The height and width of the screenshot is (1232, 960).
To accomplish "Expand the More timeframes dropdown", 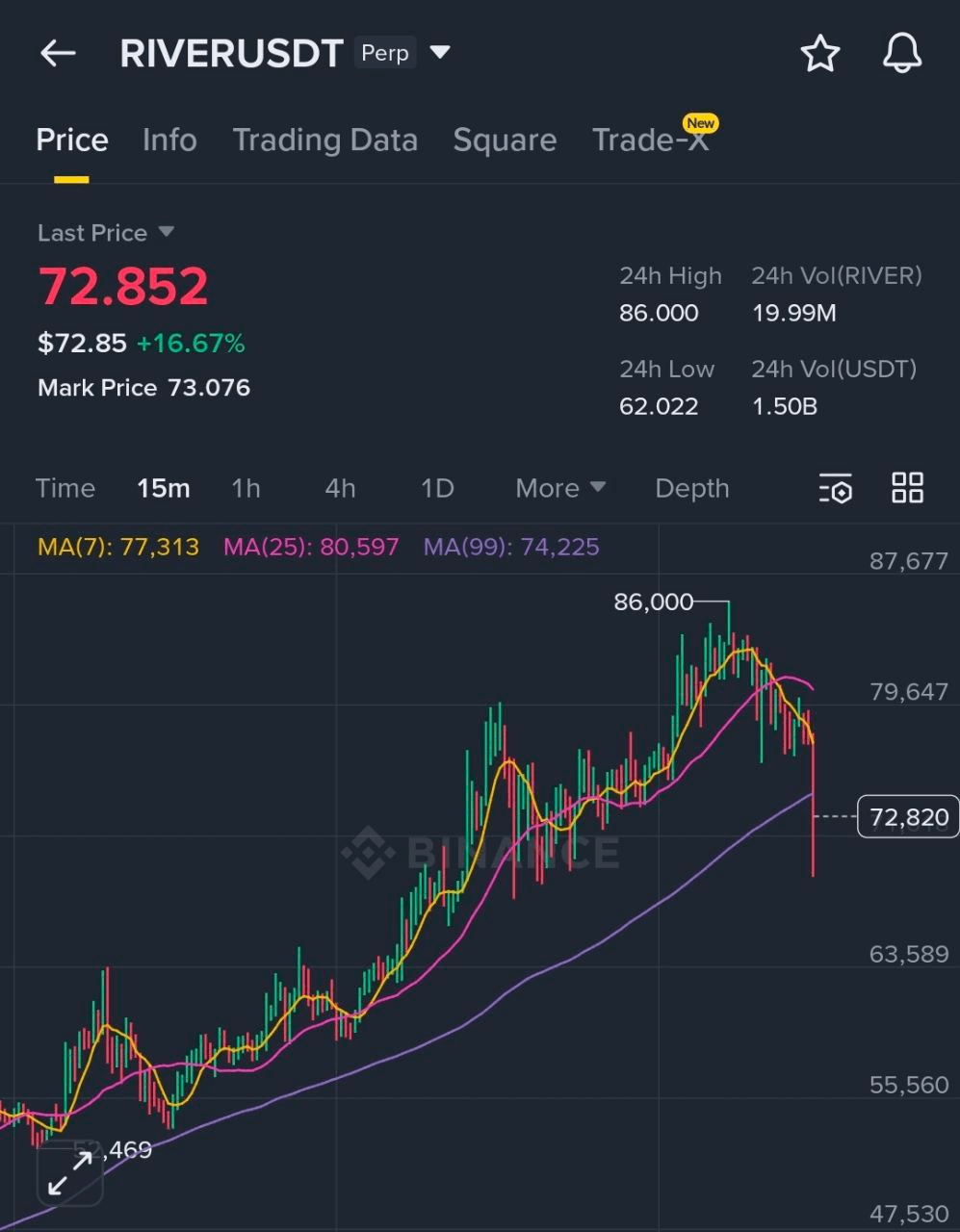I will [x=560, y=488].
